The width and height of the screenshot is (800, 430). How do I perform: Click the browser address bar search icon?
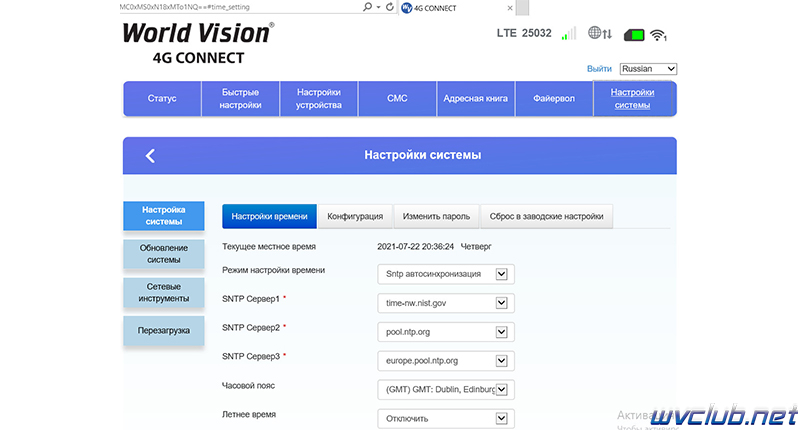tap(367, 7)
